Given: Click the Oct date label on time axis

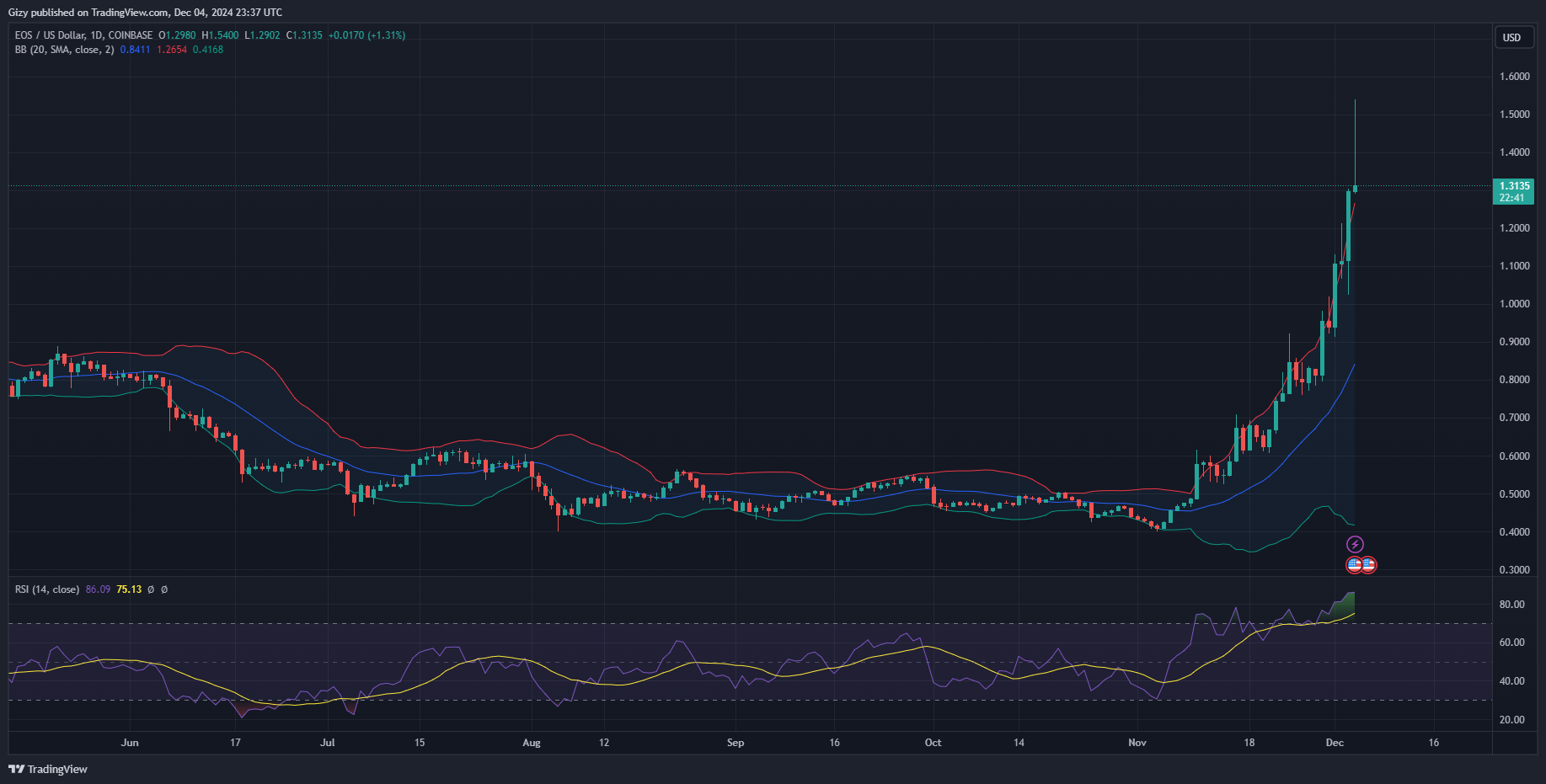Looking at the screenshot, I should [933, 743].
